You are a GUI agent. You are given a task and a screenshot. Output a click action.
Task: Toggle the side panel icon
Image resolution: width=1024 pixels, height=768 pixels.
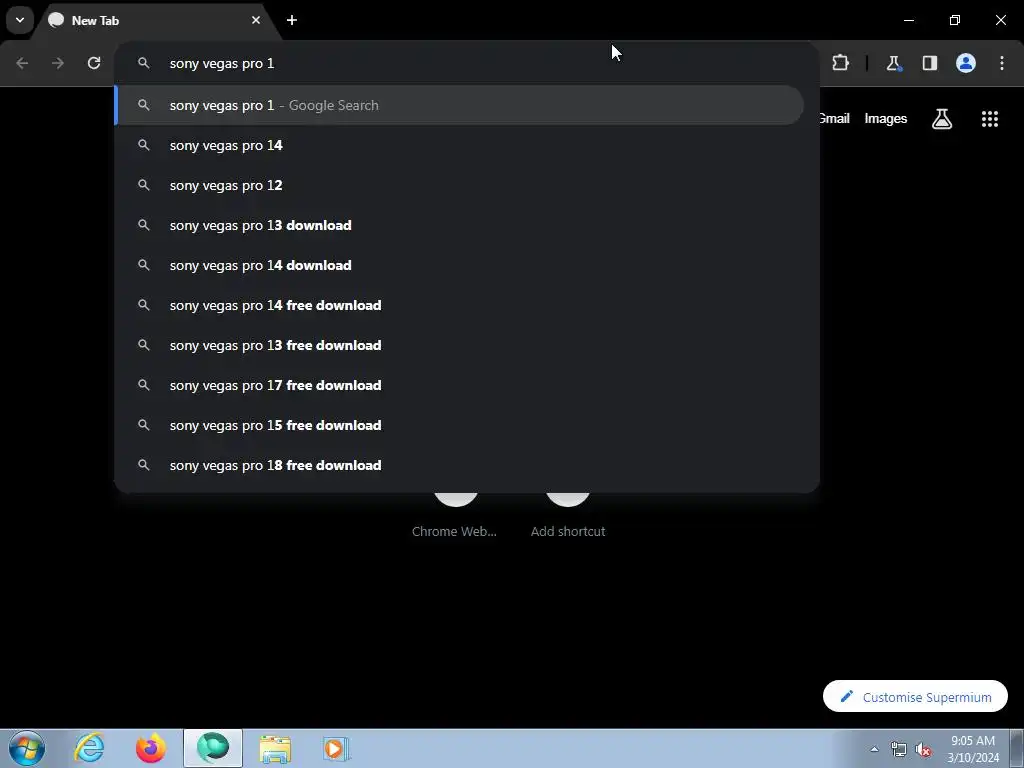pos(929,63)
